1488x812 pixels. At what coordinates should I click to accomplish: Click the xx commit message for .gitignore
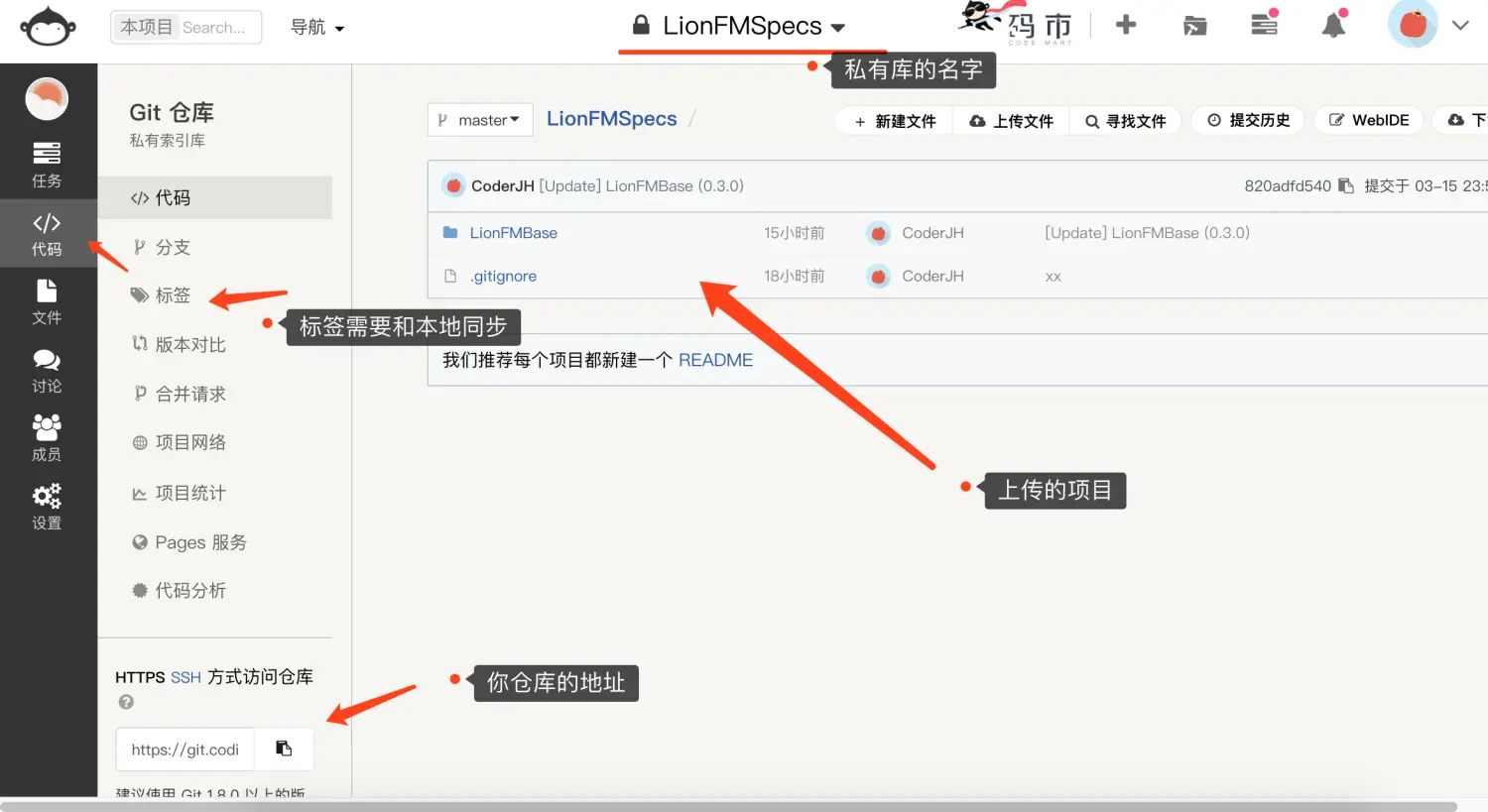tap(1053, 277)
